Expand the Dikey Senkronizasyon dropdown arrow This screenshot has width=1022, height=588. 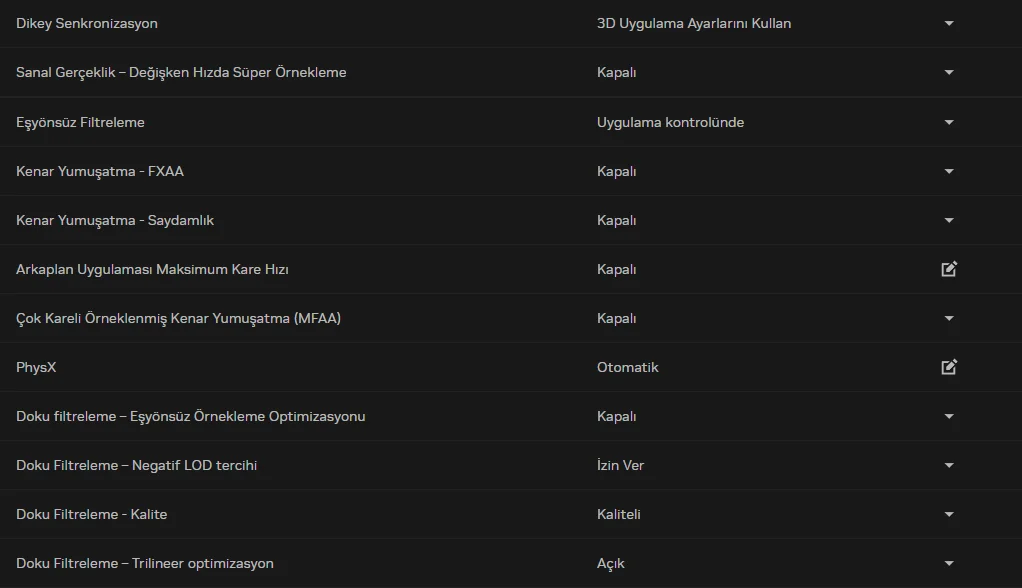point(949,23)
